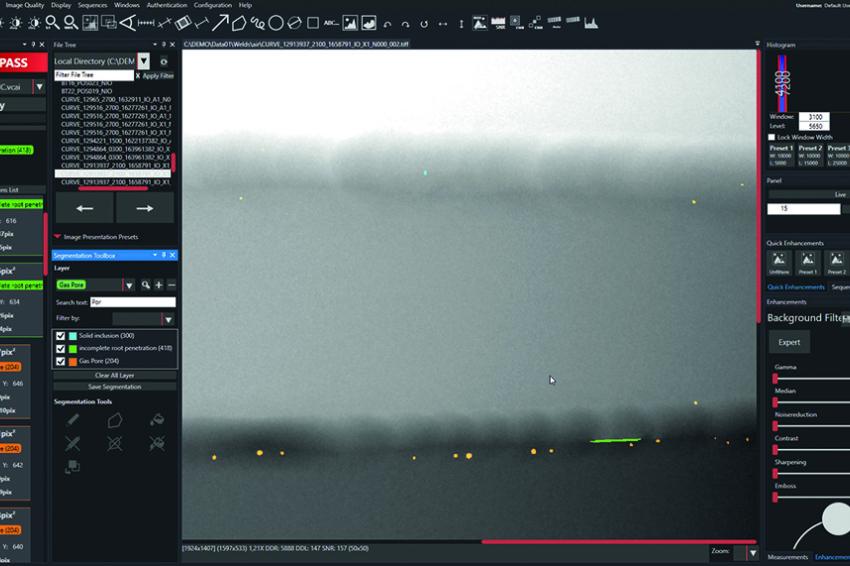Click the undo arrow icon
The image size is (850, 566).
pos(387,24)
